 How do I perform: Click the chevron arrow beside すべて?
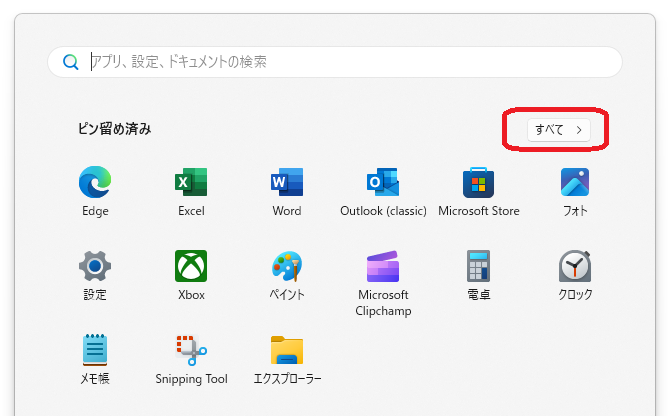tap(579, 130)
